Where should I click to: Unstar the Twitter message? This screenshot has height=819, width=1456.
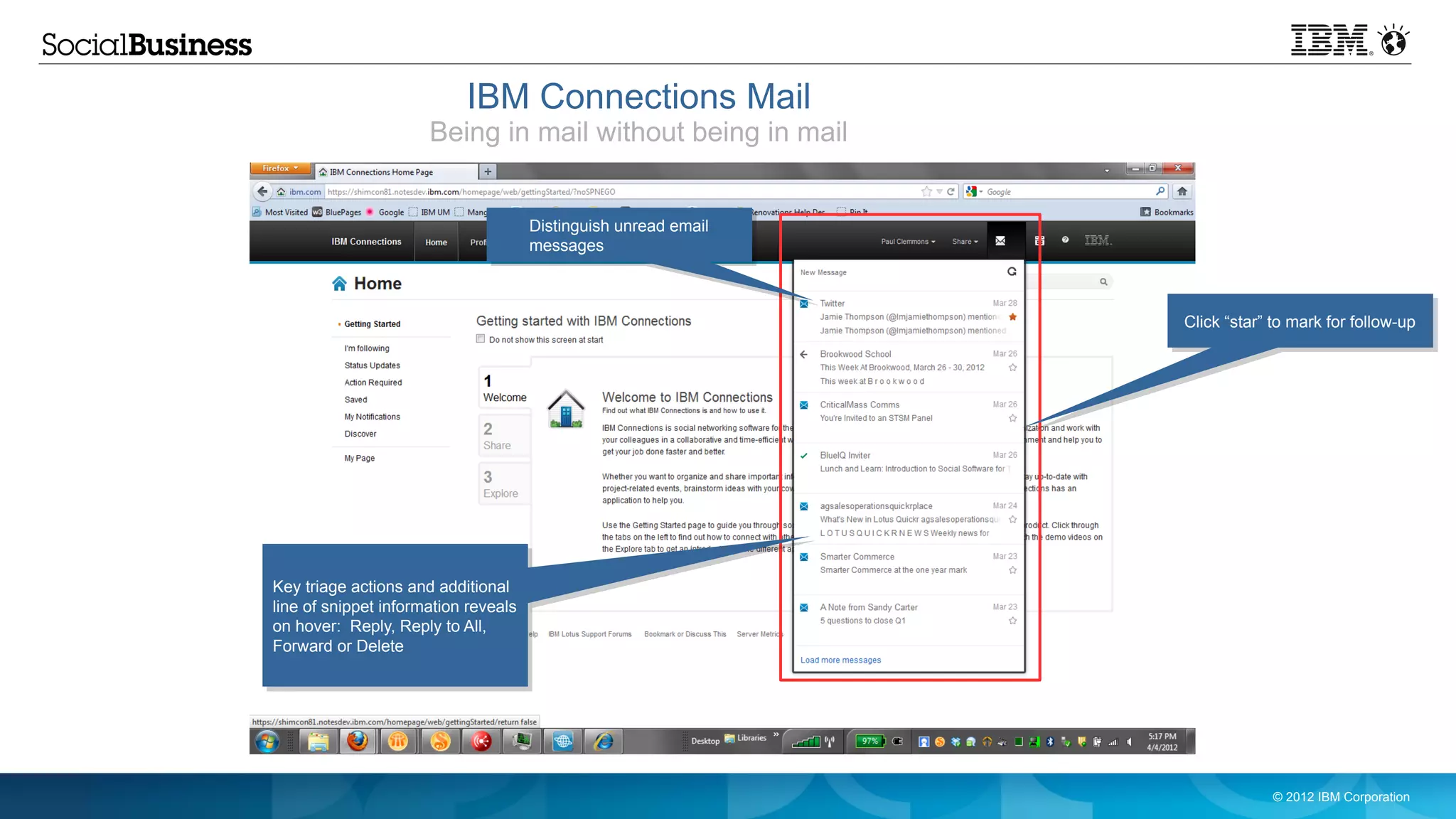point(1012,317)
